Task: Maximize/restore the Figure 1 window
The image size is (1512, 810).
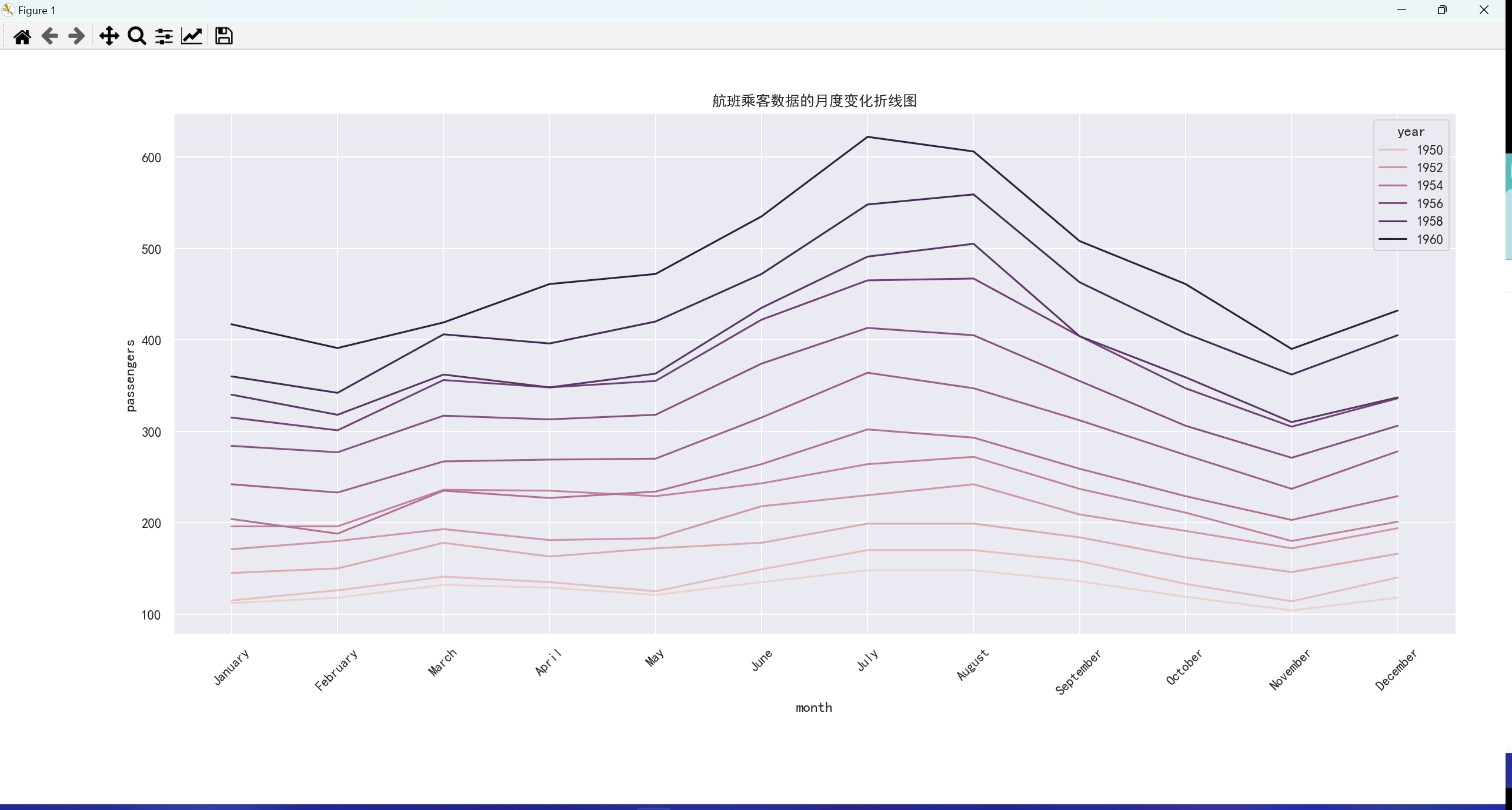Action: tap(1441, 10)
